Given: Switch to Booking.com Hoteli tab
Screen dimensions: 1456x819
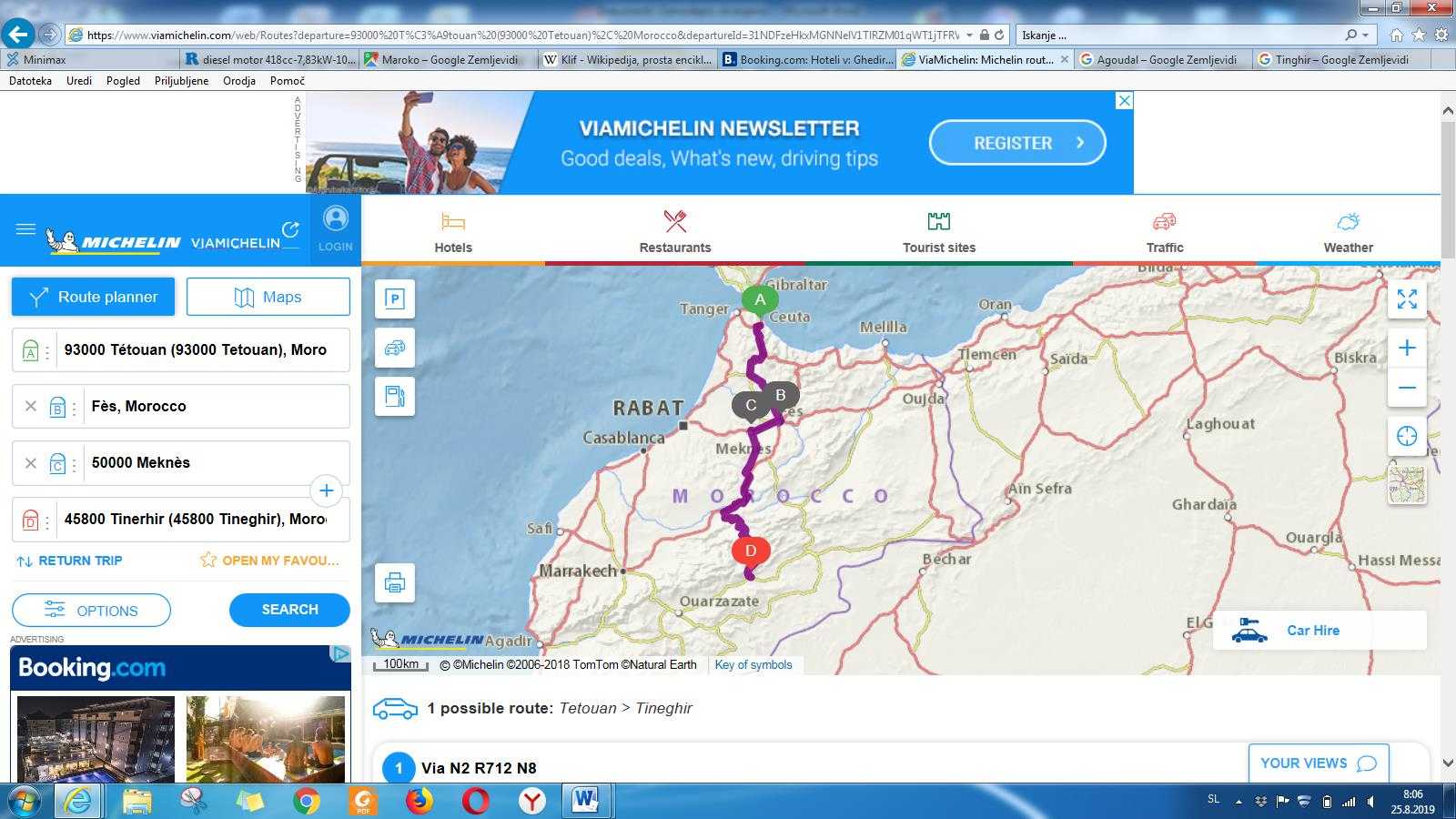Looking at the screenshot, I should coord(806,59).
